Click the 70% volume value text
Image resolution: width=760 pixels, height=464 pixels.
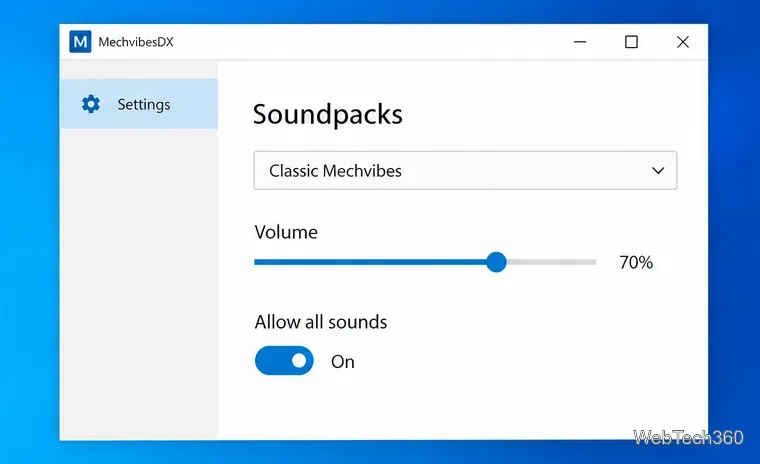pos(636,262)
